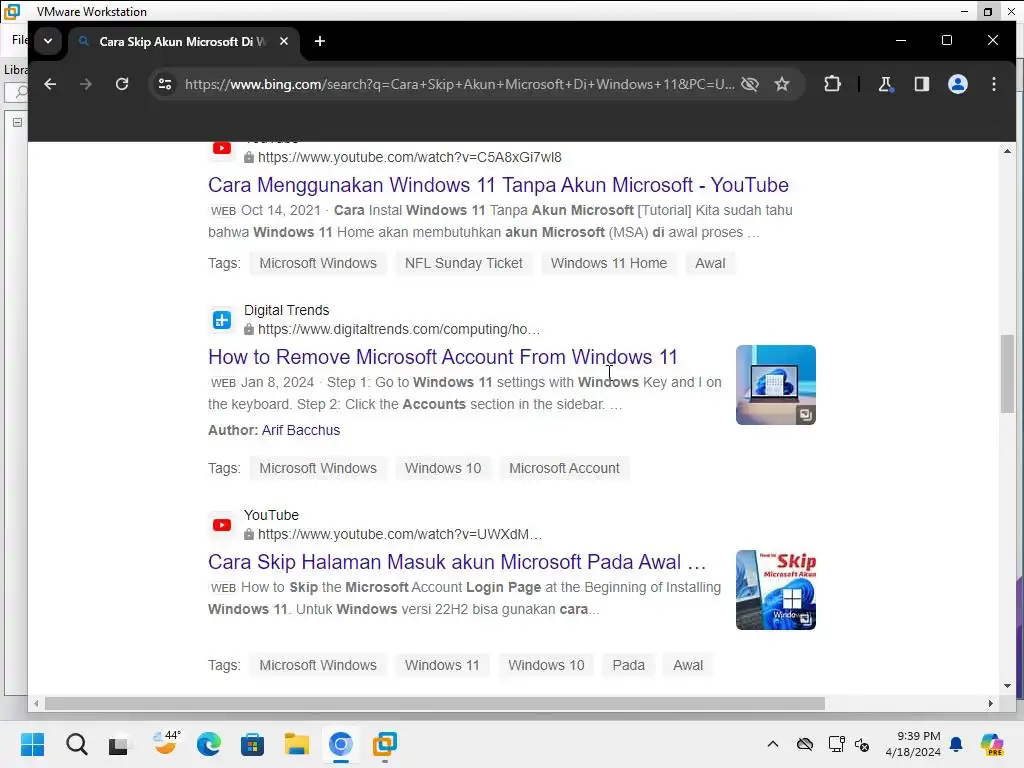
Task: Expand hidden system tray icons chevron
Action: point(773,744)
